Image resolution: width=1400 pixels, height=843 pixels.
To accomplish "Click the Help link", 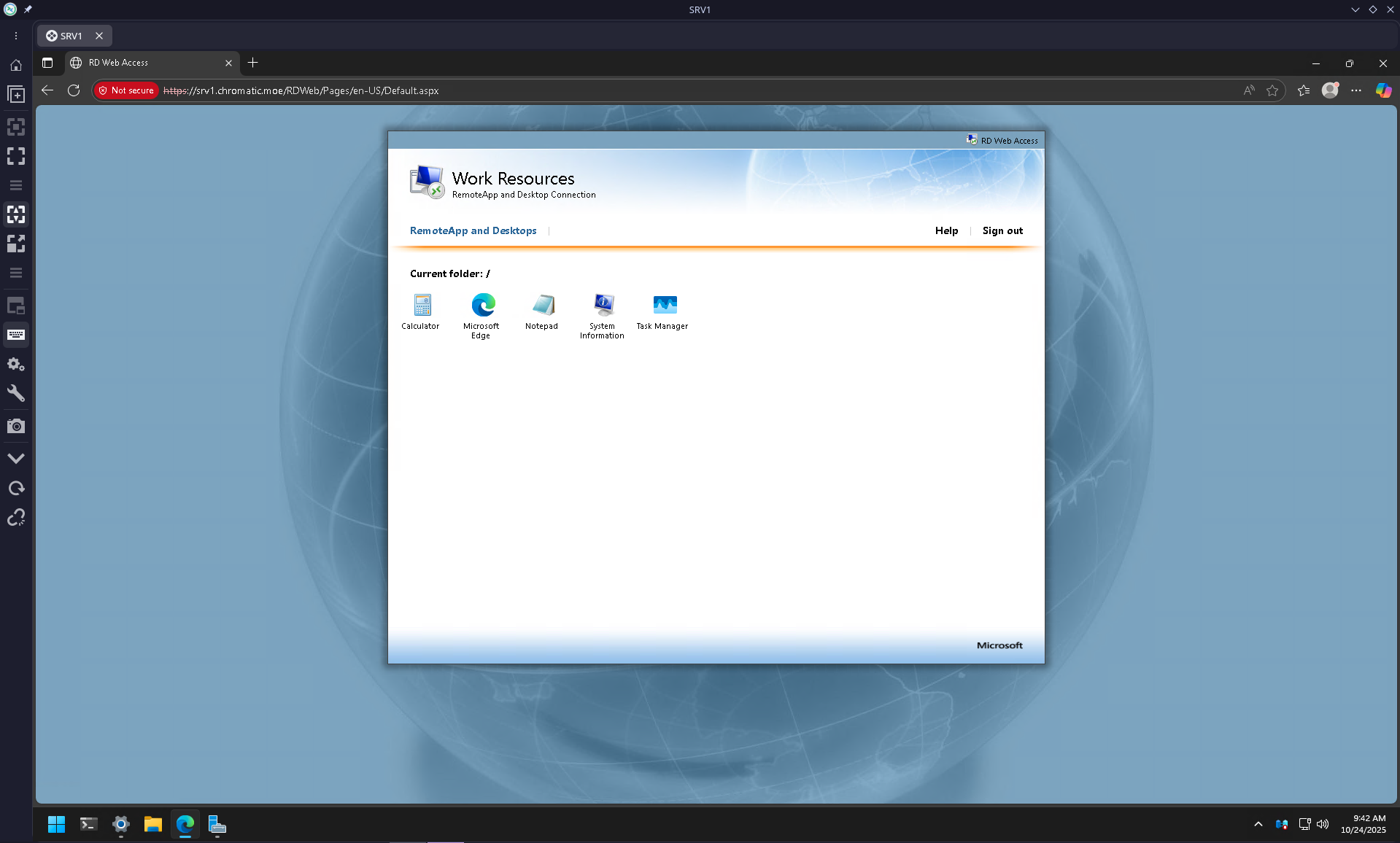I will pyautogui.click(x=946, y=230).
